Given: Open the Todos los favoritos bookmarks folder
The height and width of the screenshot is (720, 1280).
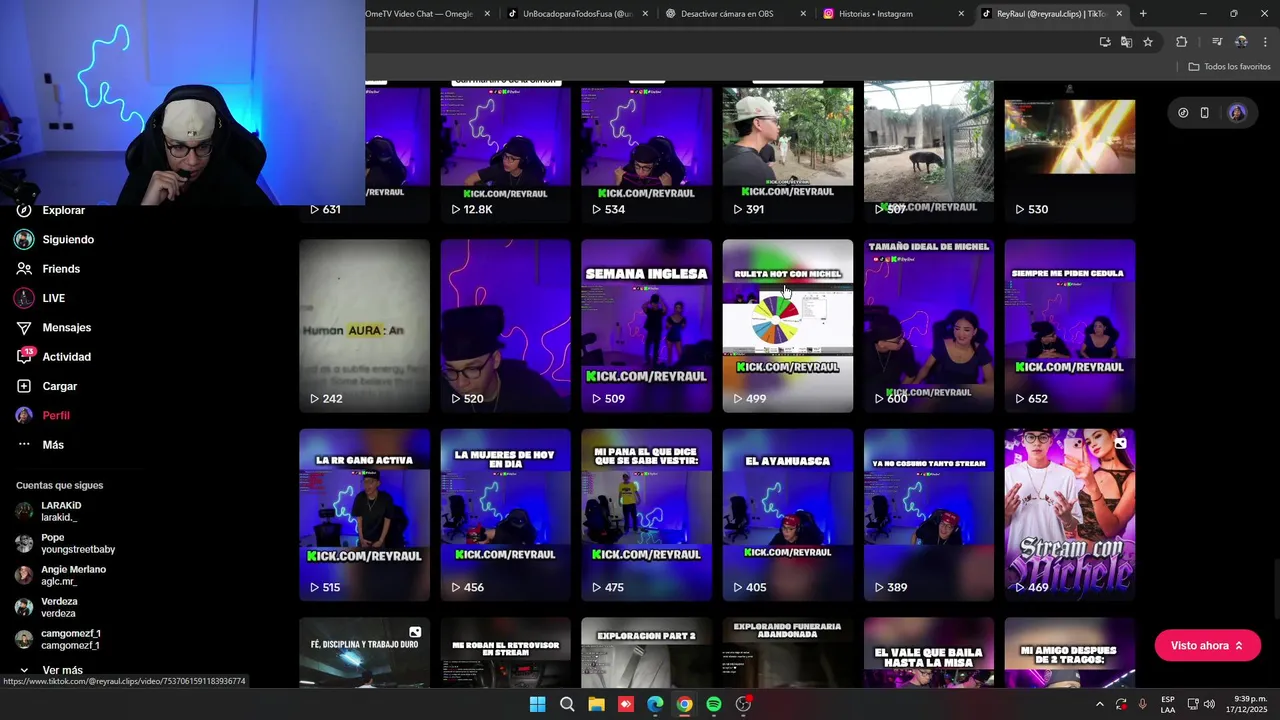Looking at the screenshot, I should click(x=1229, y=67).
